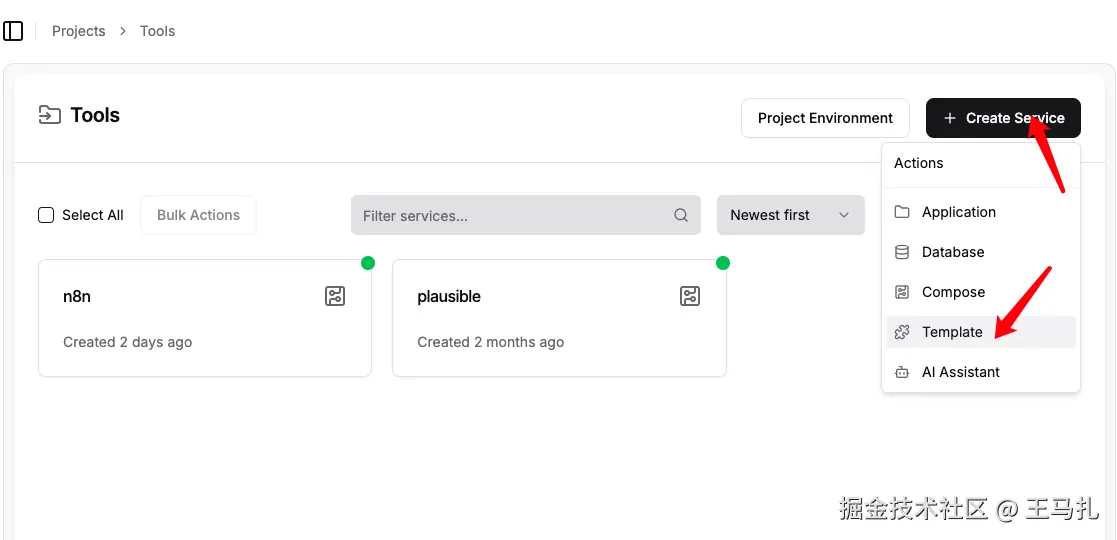This screenshot has height=540, width=1117.
Task: Toggle the sidebar panel icon
Action: [13, 31]
